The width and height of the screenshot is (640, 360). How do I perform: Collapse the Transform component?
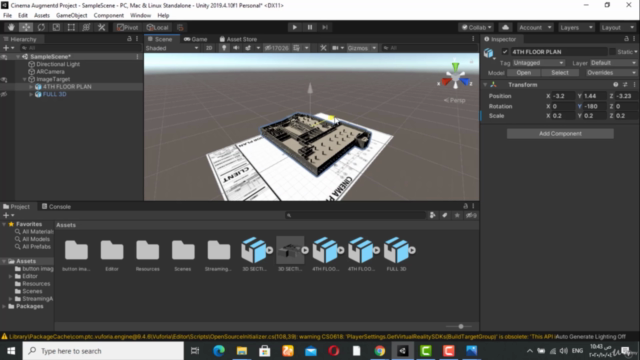485,85
